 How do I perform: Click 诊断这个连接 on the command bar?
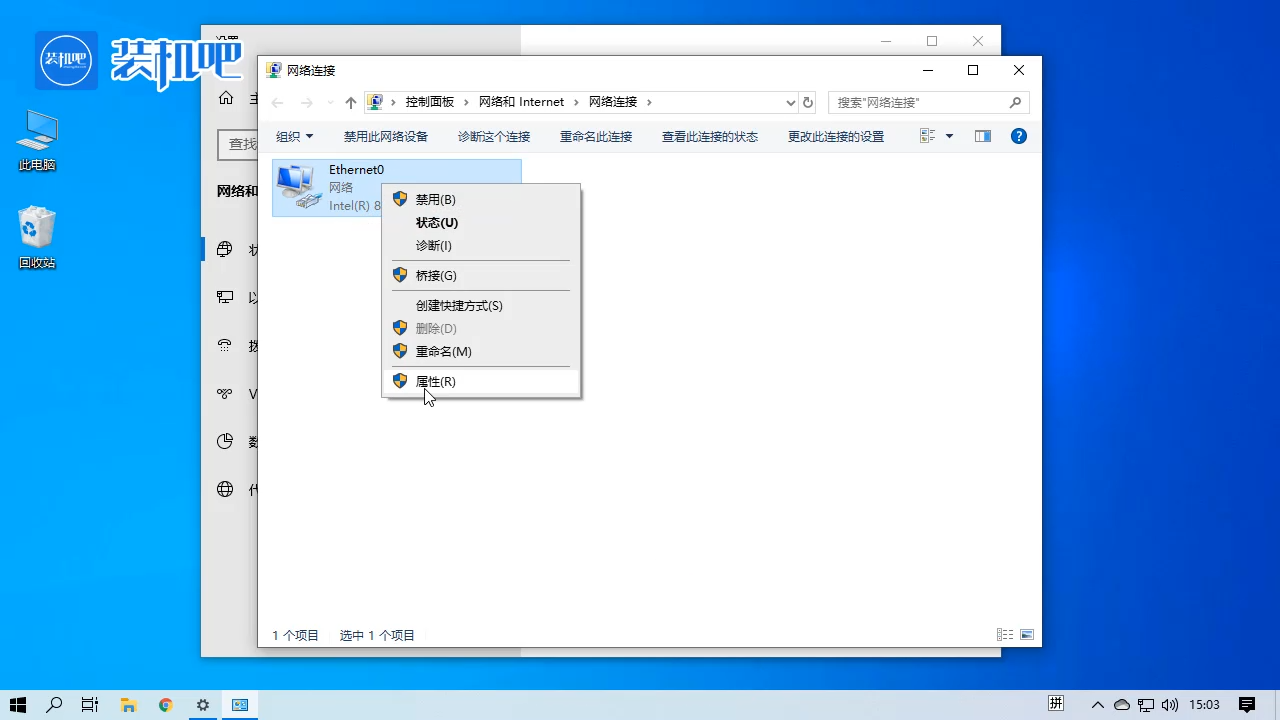[x=493, y=136]
